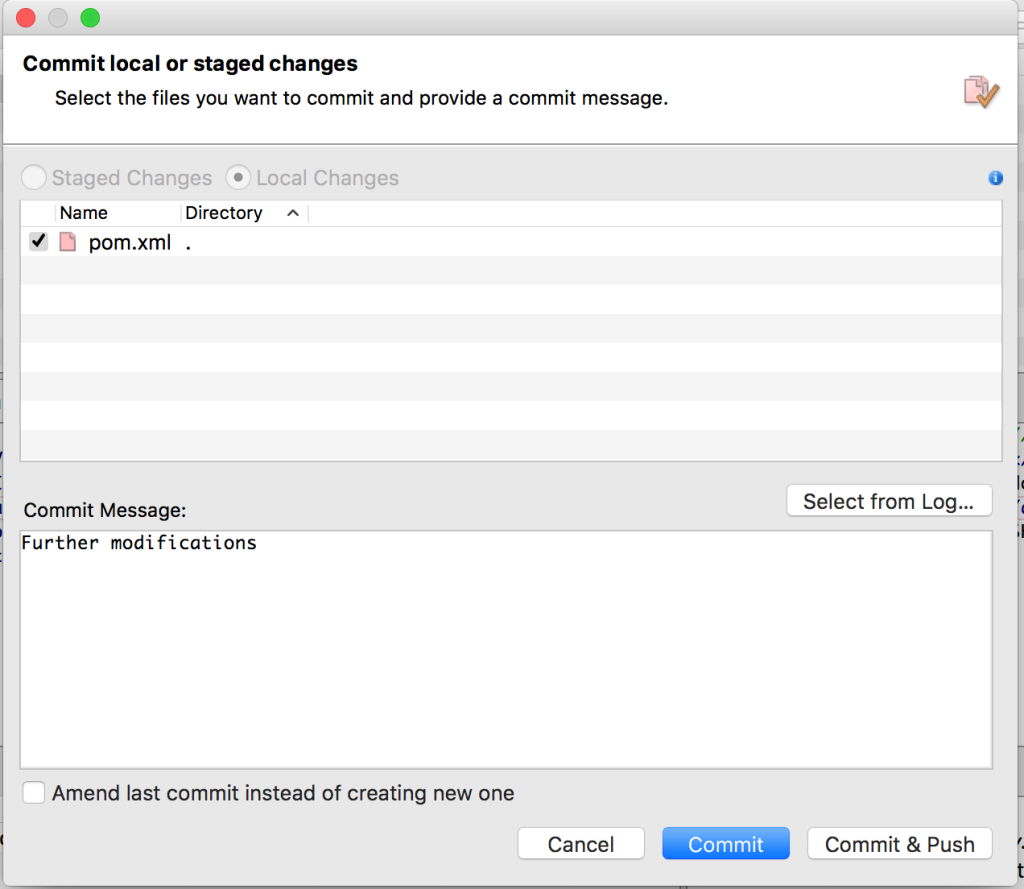1024x889 pixels.
Task: Click the Commit & Push button
Action: [x=899, y=844]
